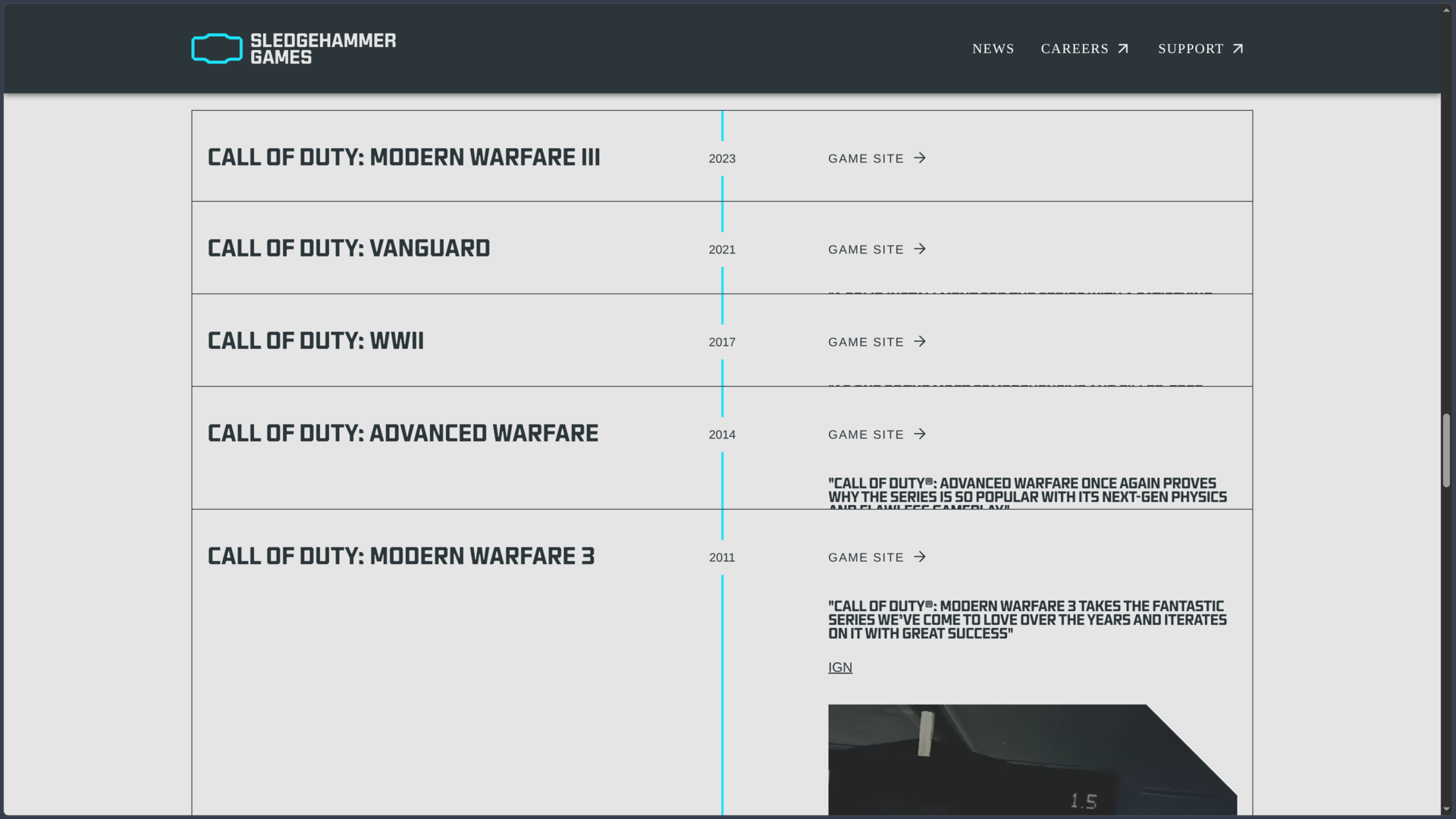This screenshot has height=819, width=1456.
Task: Click the scrollbar up arrow
Action: (x=1446, y=9)
